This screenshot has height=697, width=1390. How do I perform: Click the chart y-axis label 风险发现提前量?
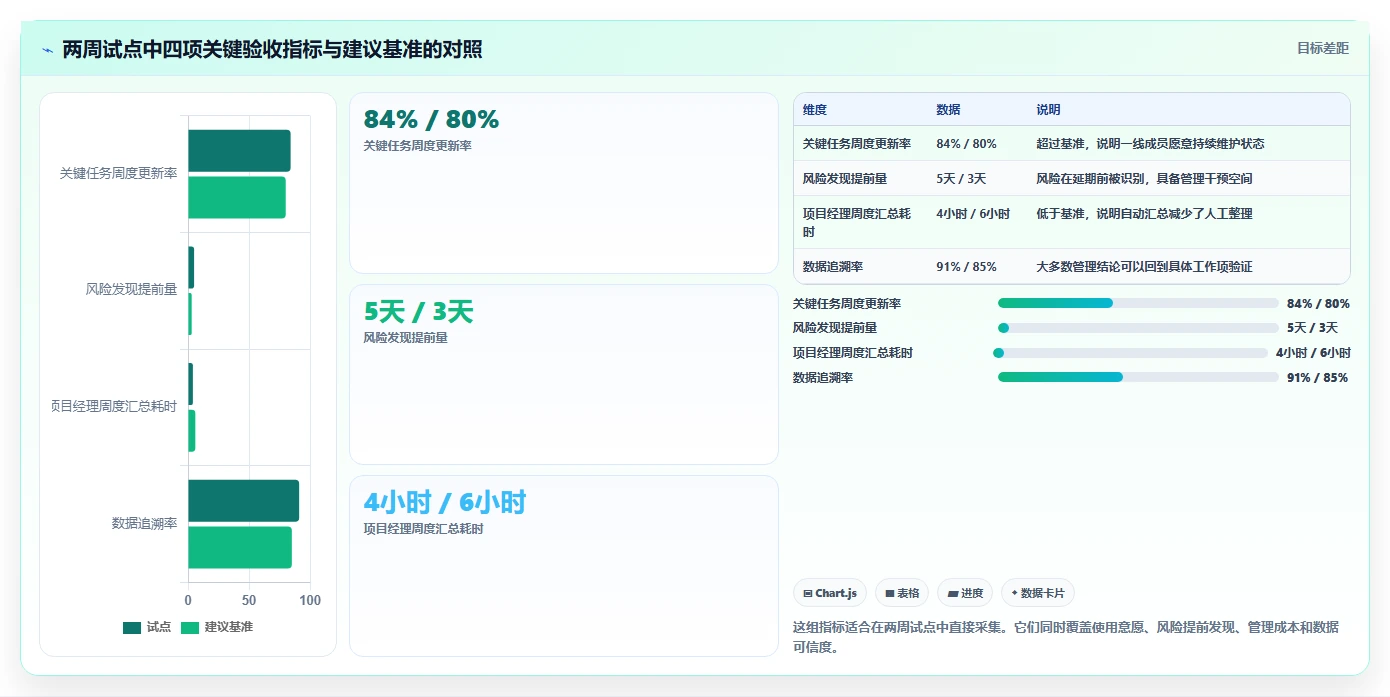(131, 290)
